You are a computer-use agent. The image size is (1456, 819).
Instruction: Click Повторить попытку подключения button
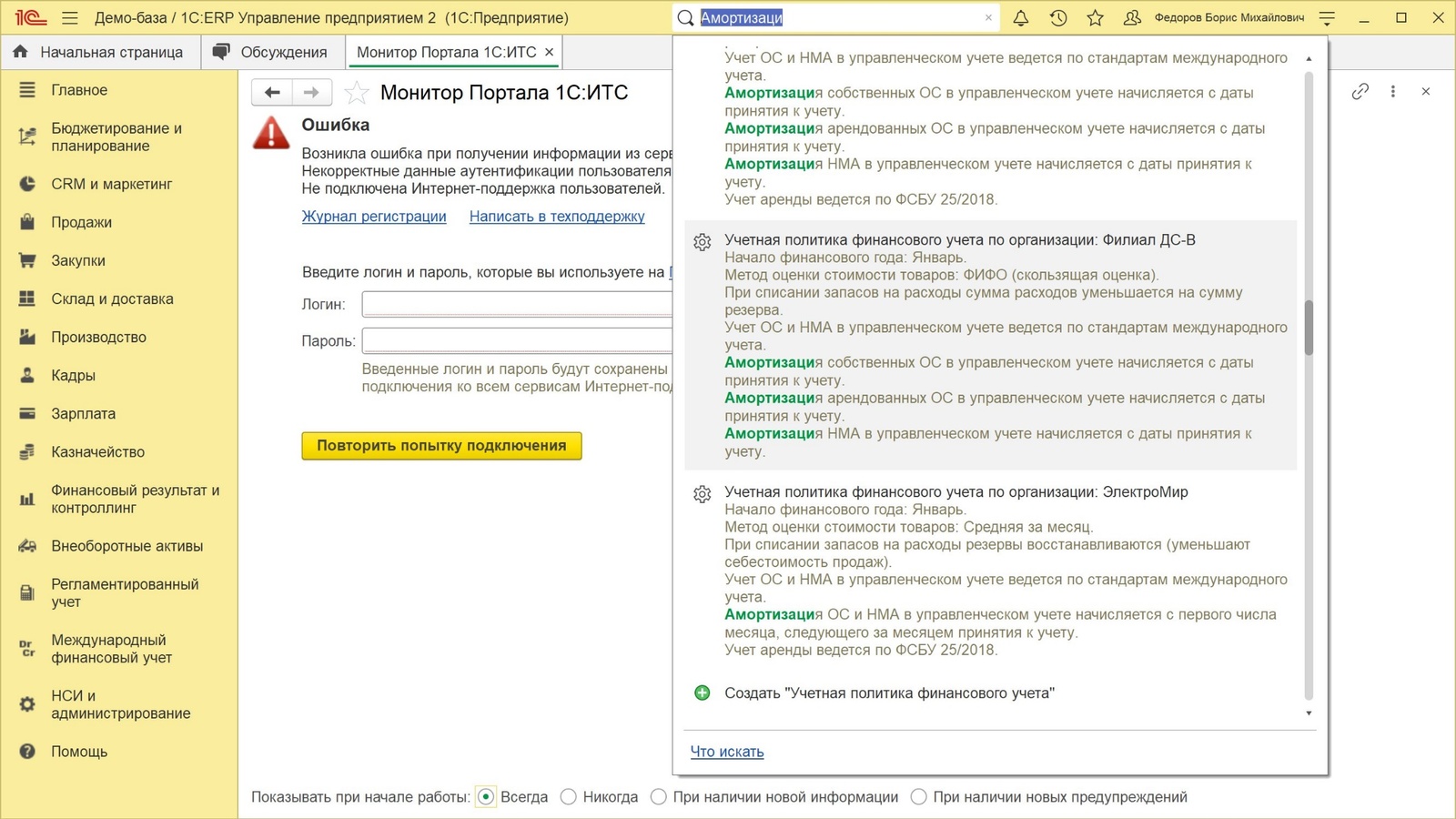(x=441, y=446)
